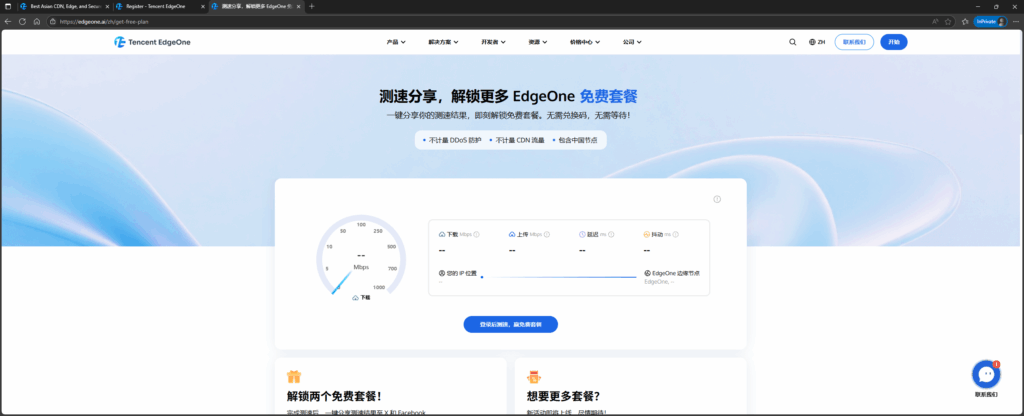This screenshot has height=416, width=1024.
Task: Open the ZH language selector
Action: coord(817,42)
